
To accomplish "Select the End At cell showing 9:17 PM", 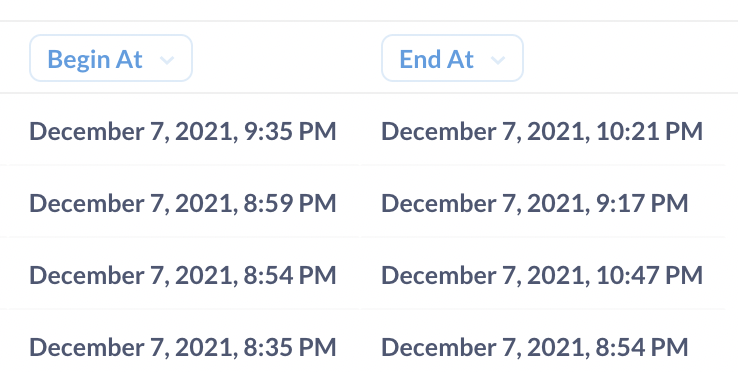I will pos(542,202).
